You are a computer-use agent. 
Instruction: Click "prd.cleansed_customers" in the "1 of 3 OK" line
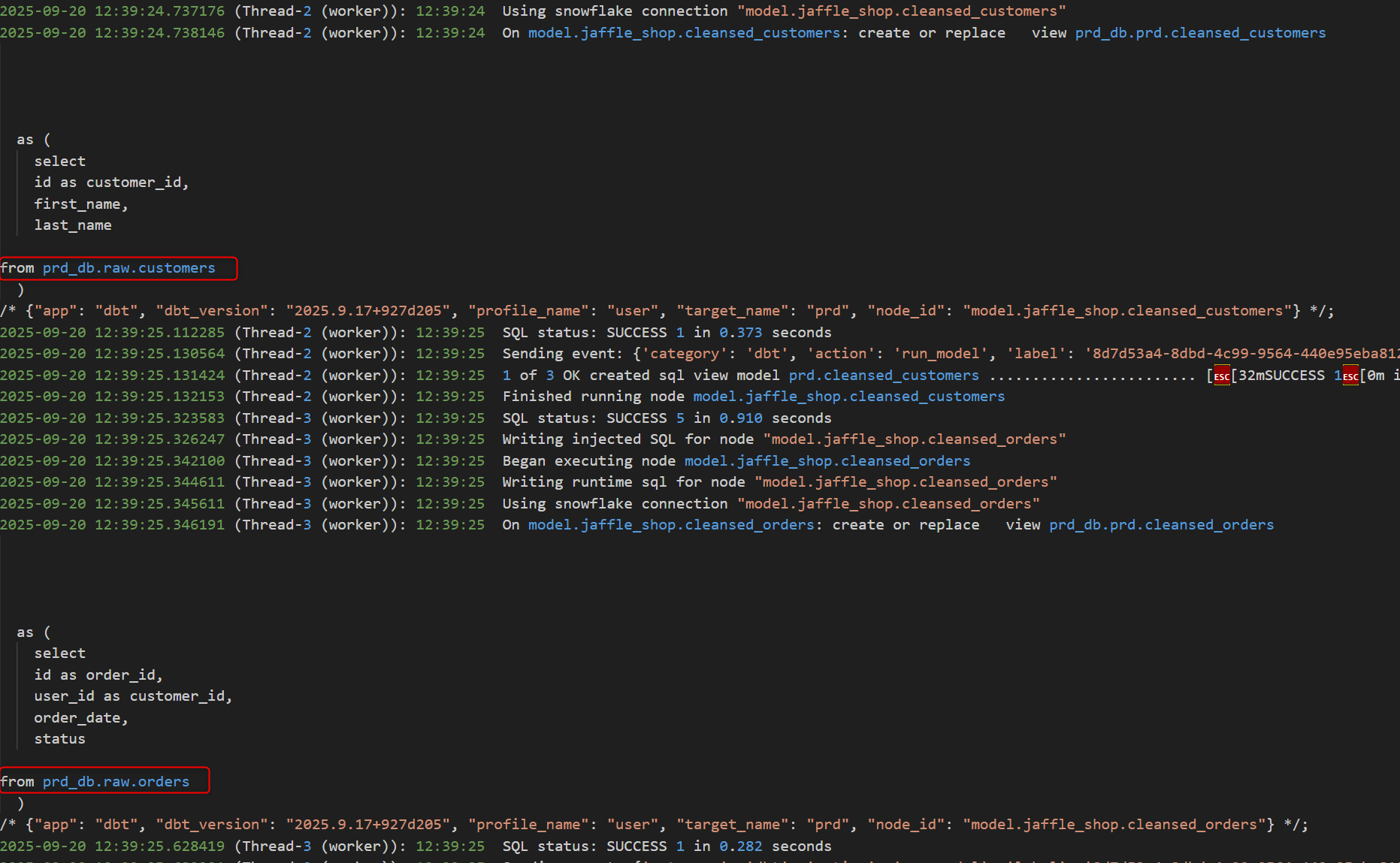click(x=884, y=376)
